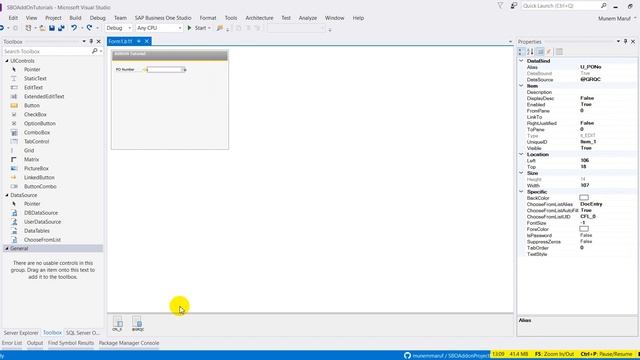Click the search icon in Quick Launch

pos(603,6)
